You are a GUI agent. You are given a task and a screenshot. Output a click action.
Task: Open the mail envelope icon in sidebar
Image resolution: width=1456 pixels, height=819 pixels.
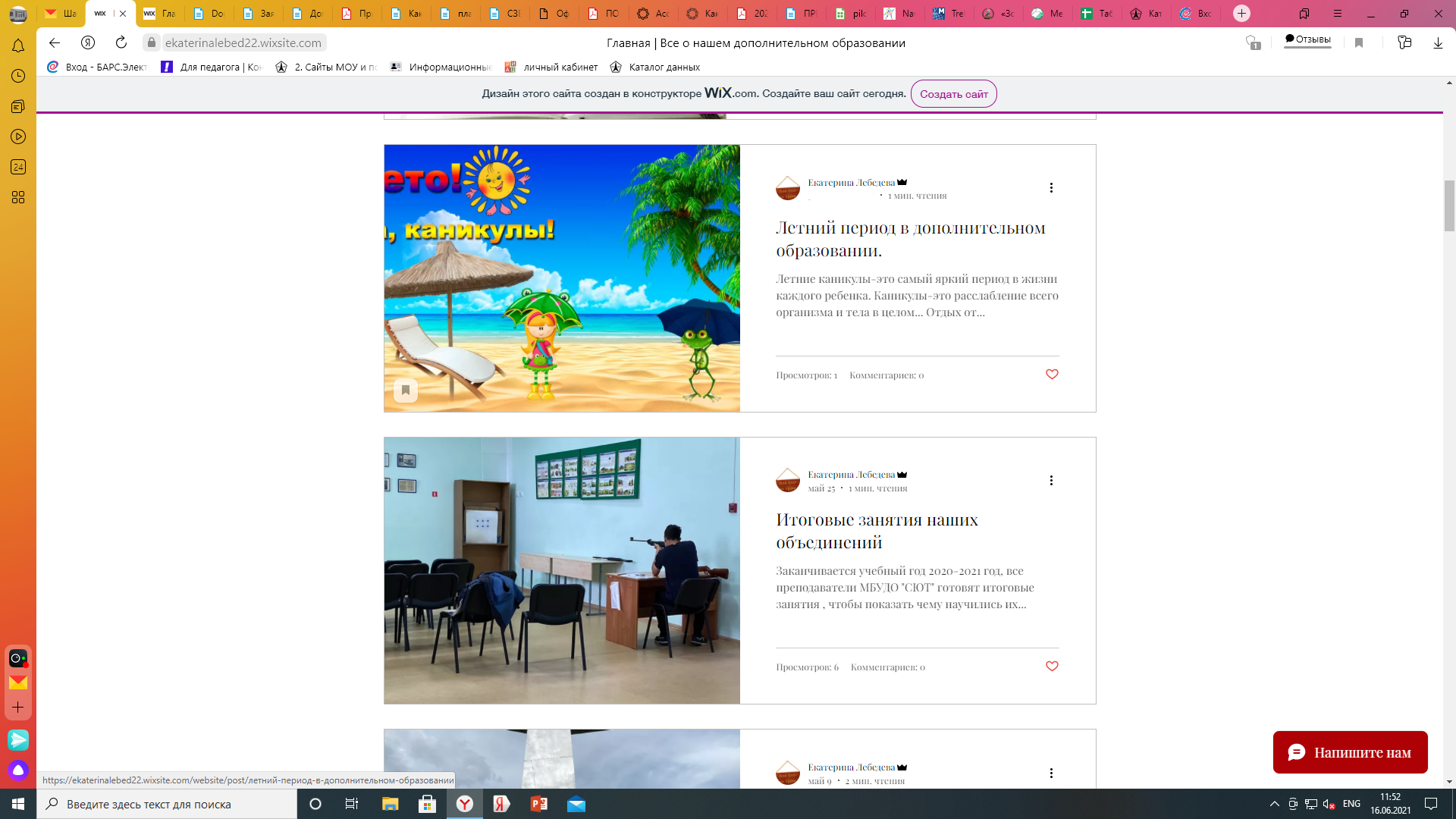coord(18,682)
